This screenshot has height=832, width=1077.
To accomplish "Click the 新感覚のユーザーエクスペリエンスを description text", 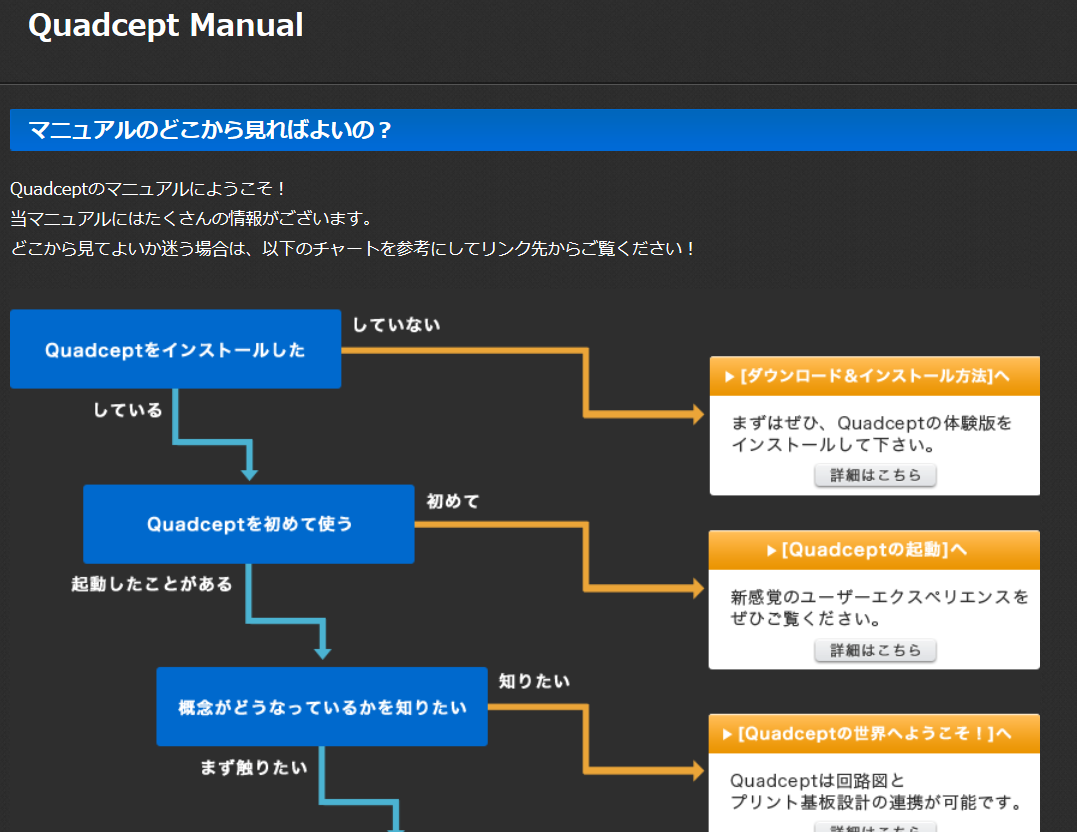I will click(878, 607).
